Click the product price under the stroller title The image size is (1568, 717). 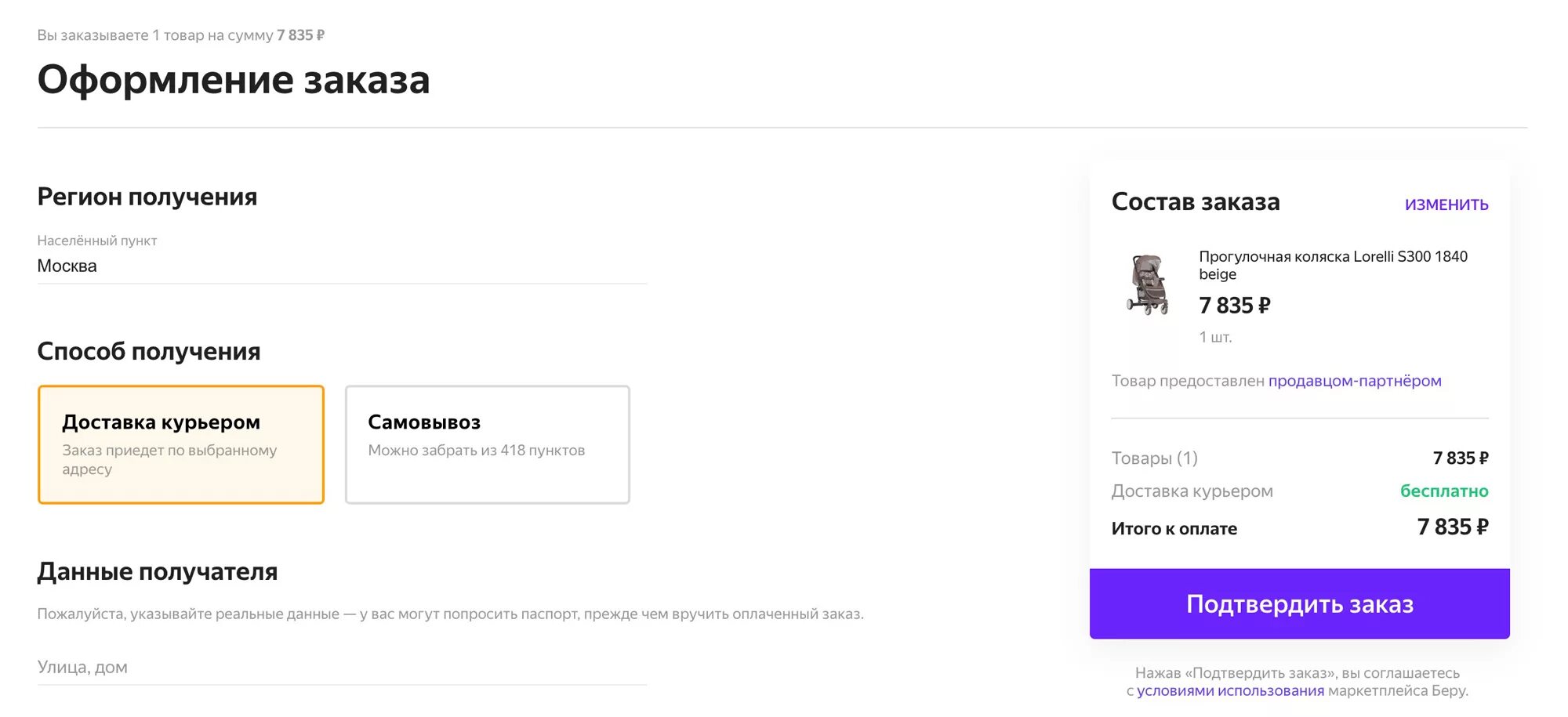pyautogui.click(x=1234, y=306)
